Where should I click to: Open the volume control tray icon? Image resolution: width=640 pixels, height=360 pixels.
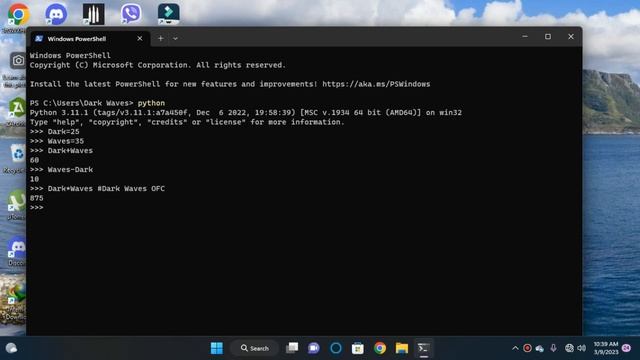pyautogui.click(x=582, y=348)
